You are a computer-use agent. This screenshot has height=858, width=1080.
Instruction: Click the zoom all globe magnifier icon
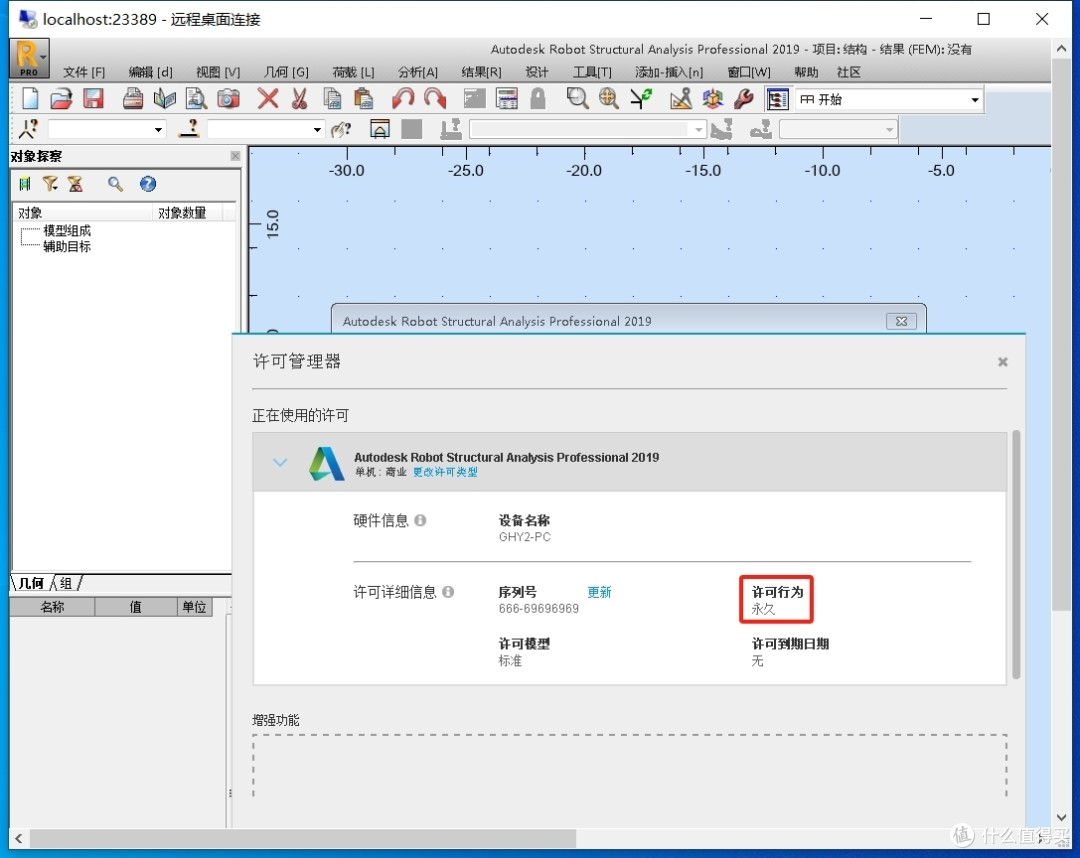point(609,99)
